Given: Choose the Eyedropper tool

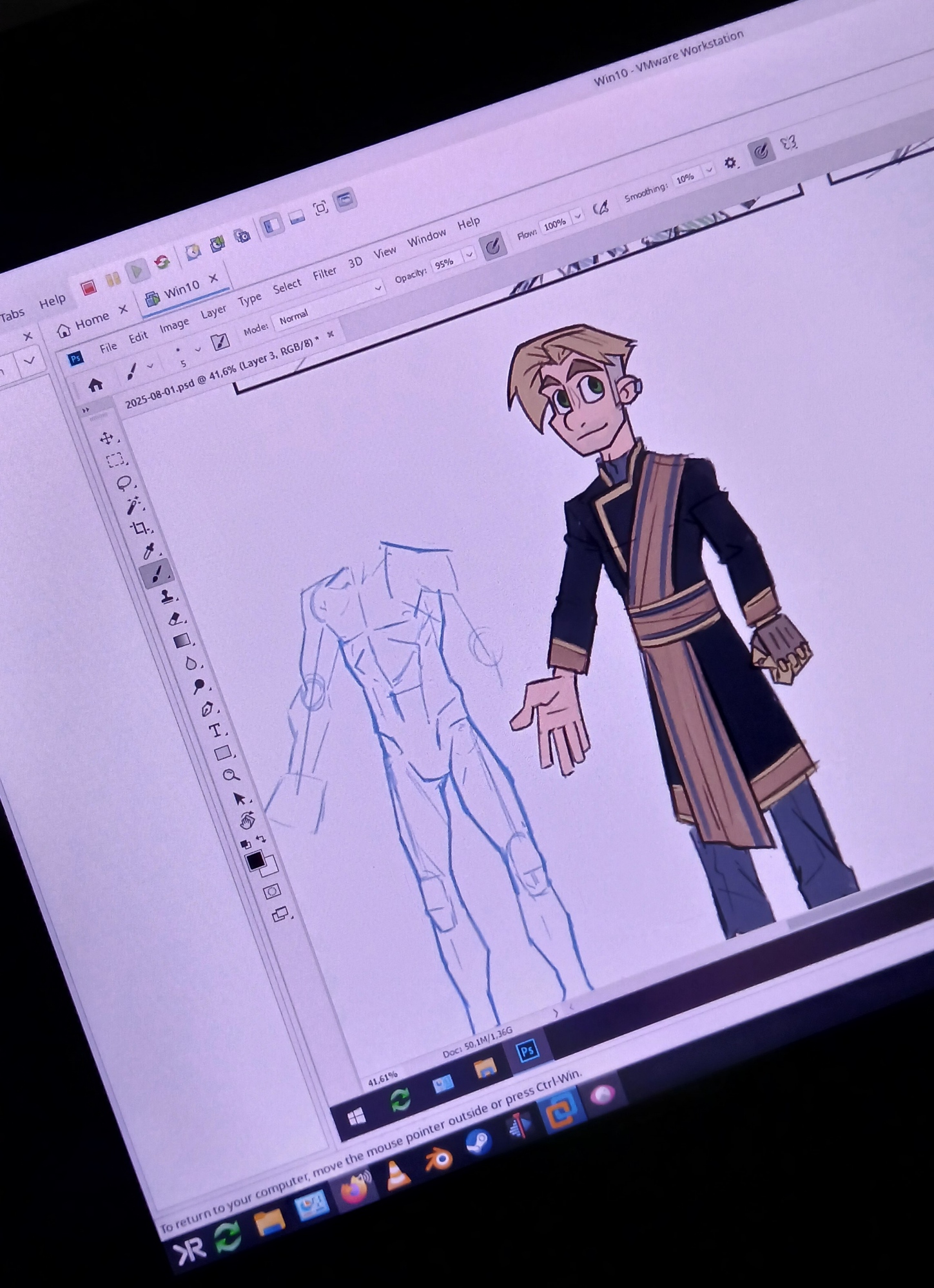Looking at the screenshot, I should click(148, 552).
